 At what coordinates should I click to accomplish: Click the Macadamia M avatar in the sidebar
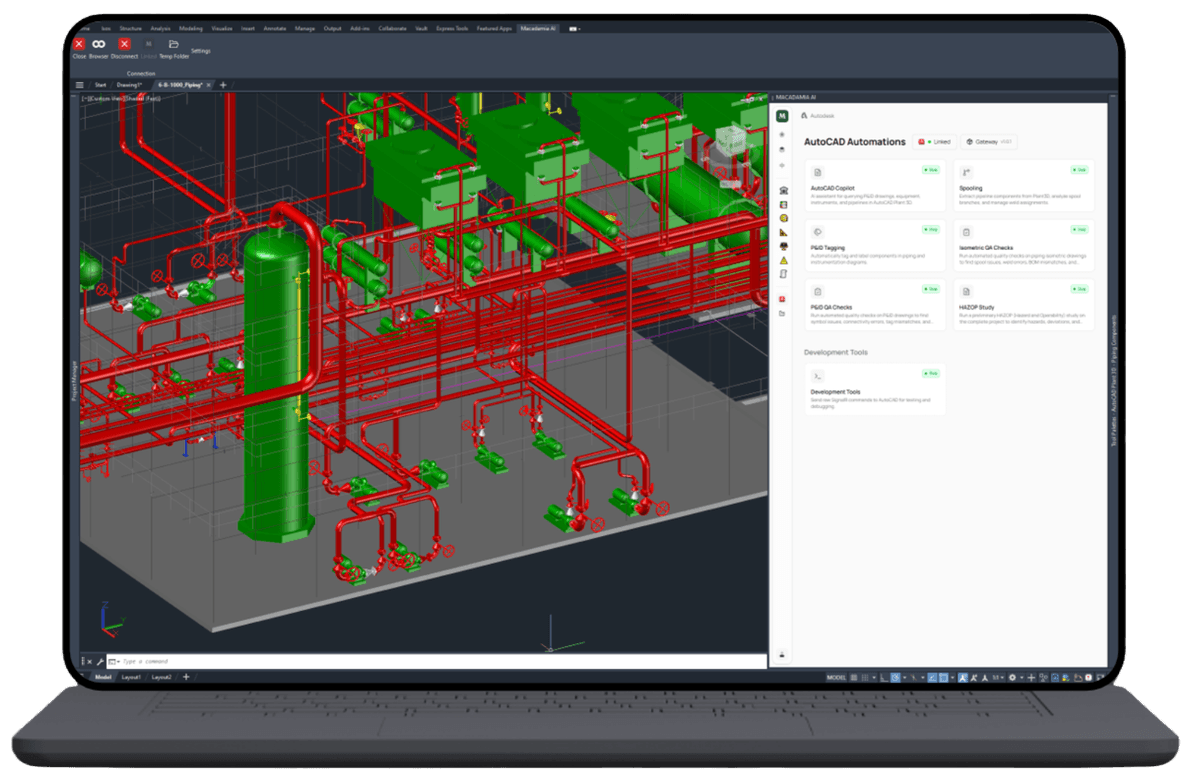coord(781,116)
